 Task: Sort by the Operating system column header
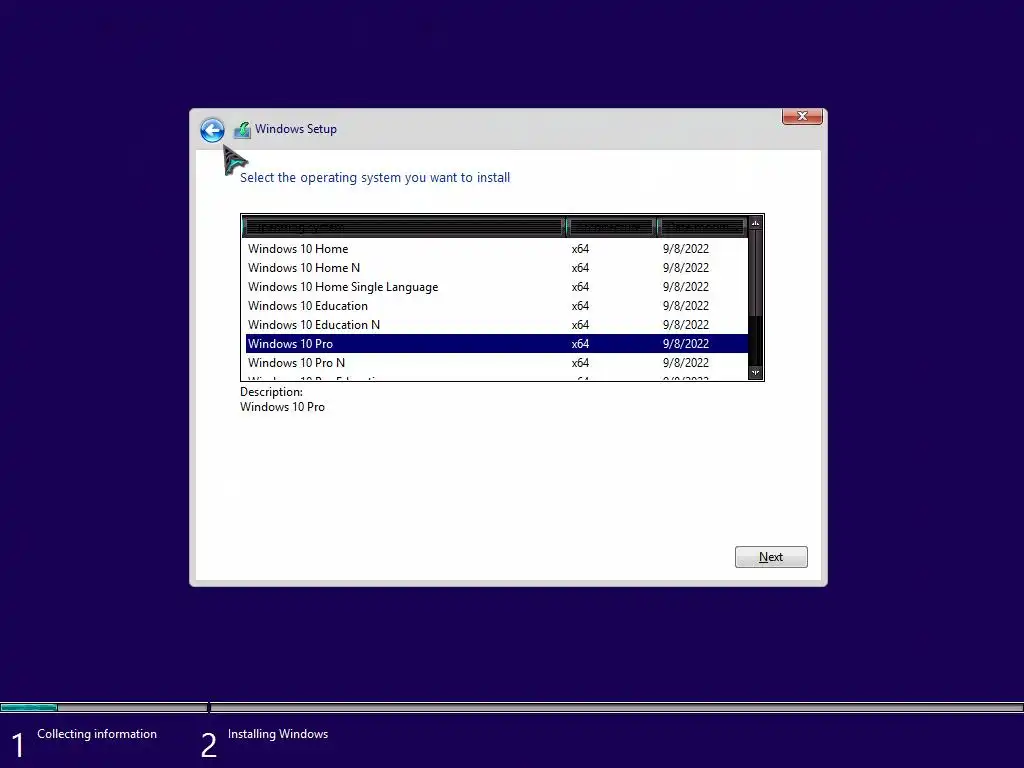[x=403, y=227]
